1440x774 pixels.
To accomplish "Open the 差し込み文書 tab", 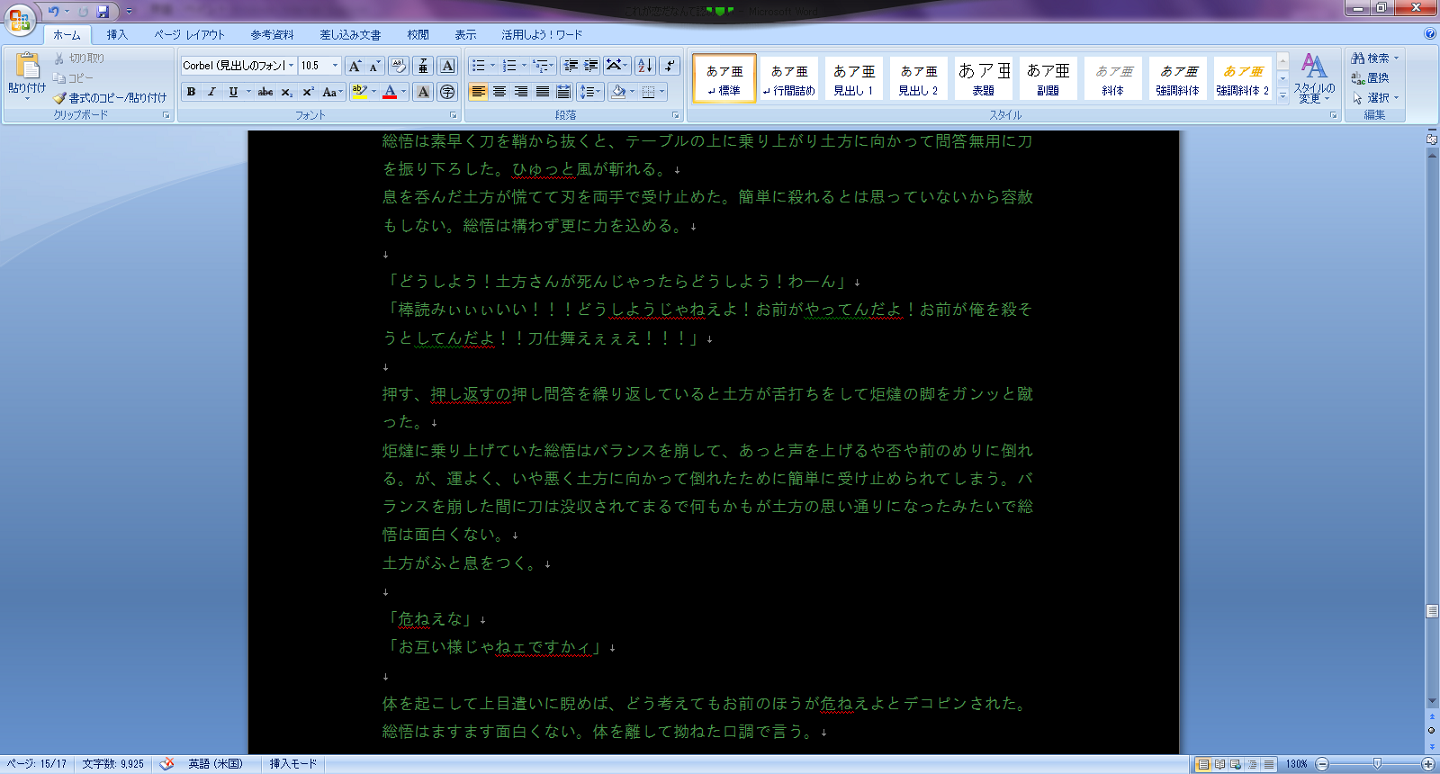I will pos(350,35).
